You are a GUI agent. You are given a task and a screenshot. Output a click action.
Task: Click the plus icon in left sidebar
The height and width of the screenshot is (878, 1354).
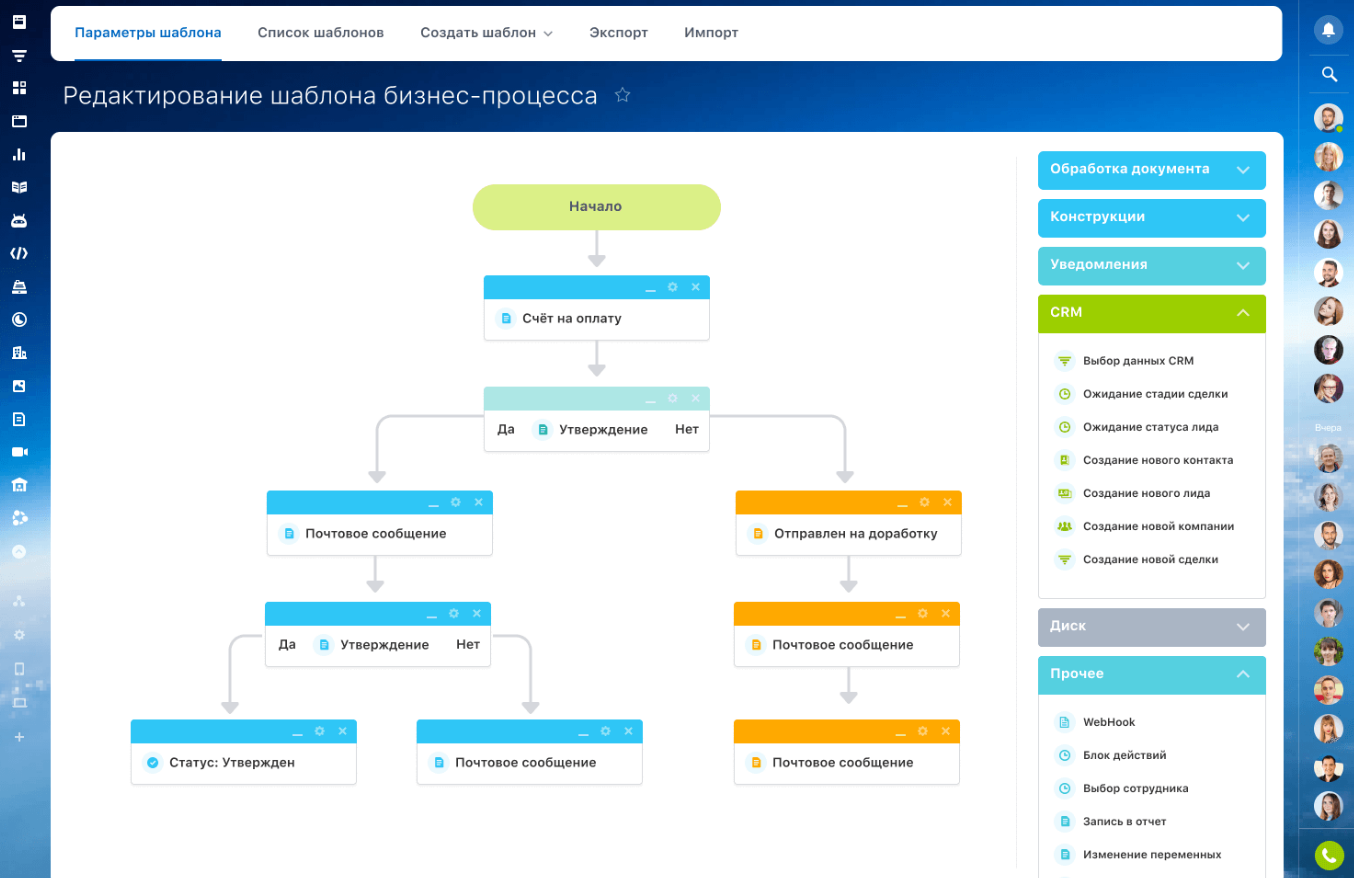[19, 737]
